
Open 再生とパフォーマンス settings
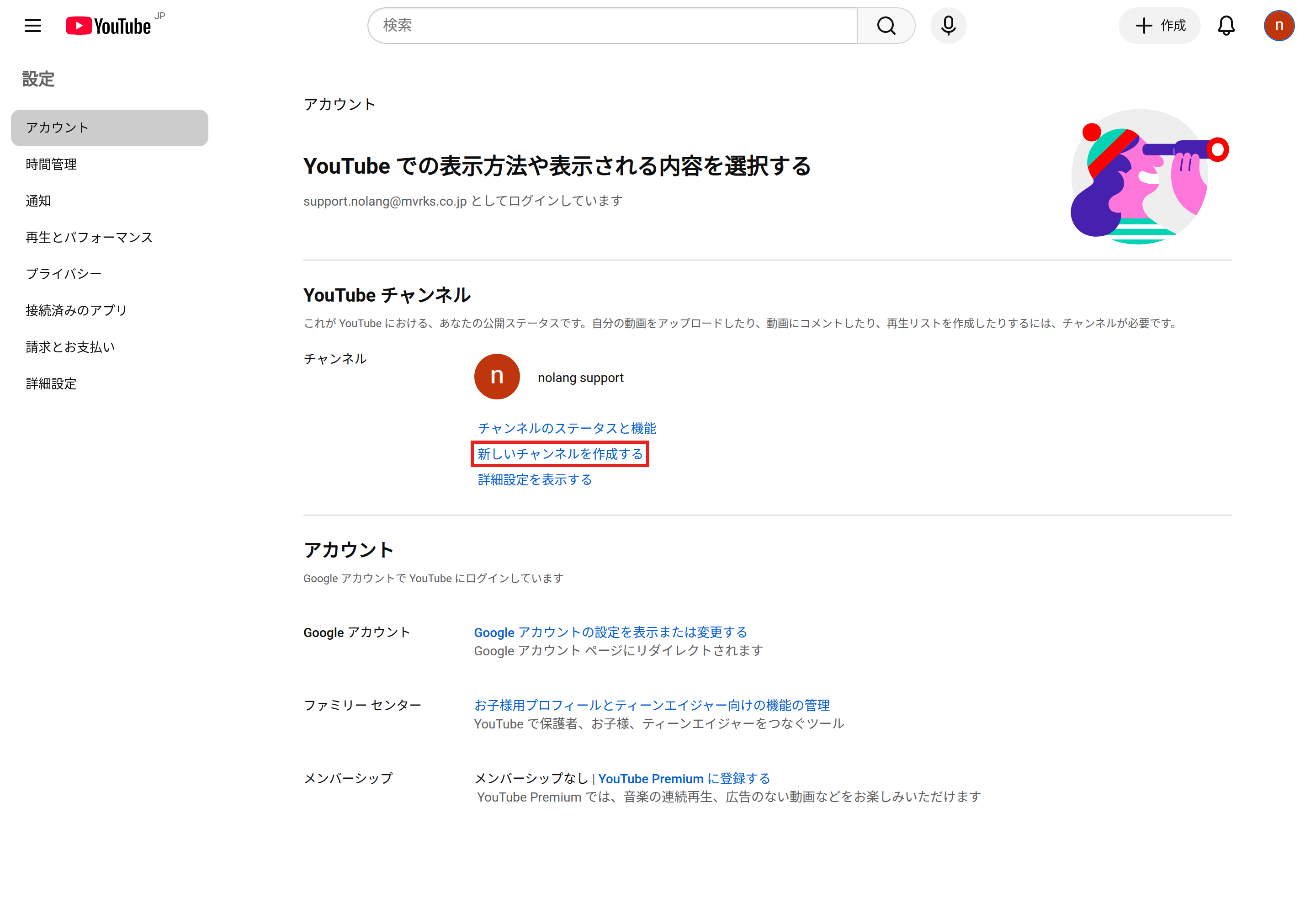(x=109, y=238)
